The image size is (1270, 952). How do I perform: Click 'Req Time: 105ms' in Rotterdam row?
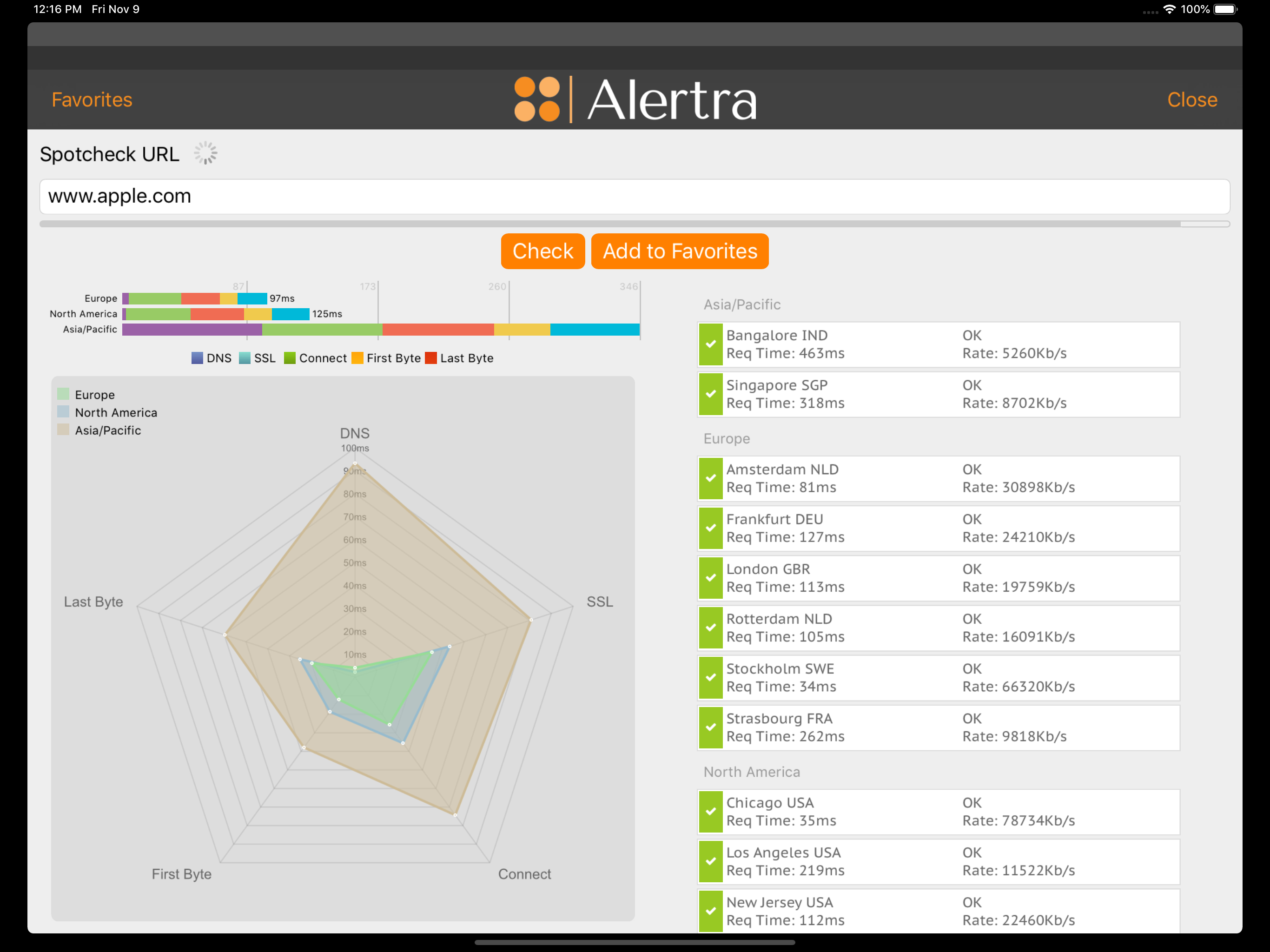tap(785, 637)
